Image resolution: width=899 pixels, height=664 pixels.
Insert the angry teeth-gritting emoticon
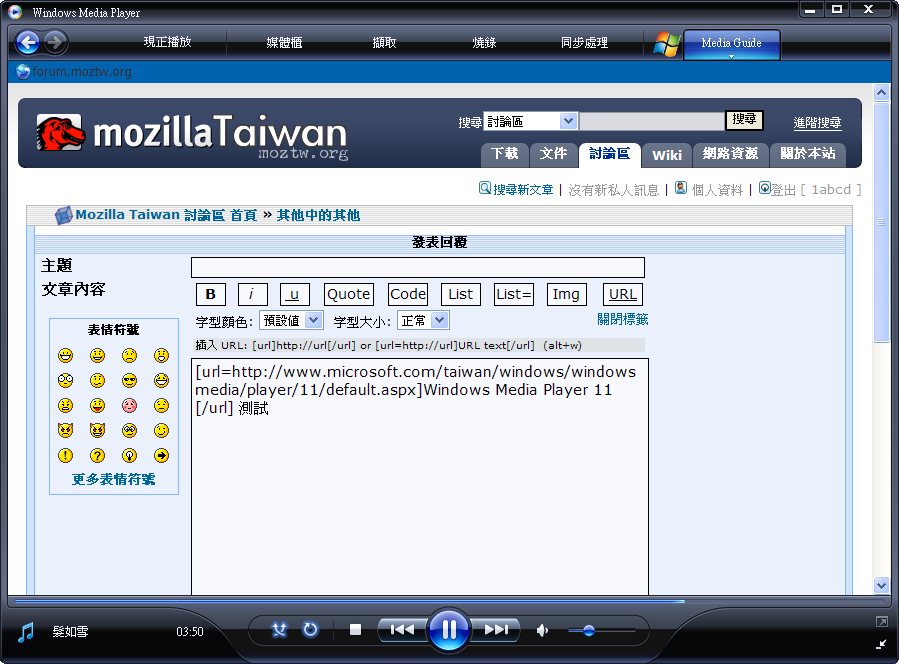tap(65, 405)
